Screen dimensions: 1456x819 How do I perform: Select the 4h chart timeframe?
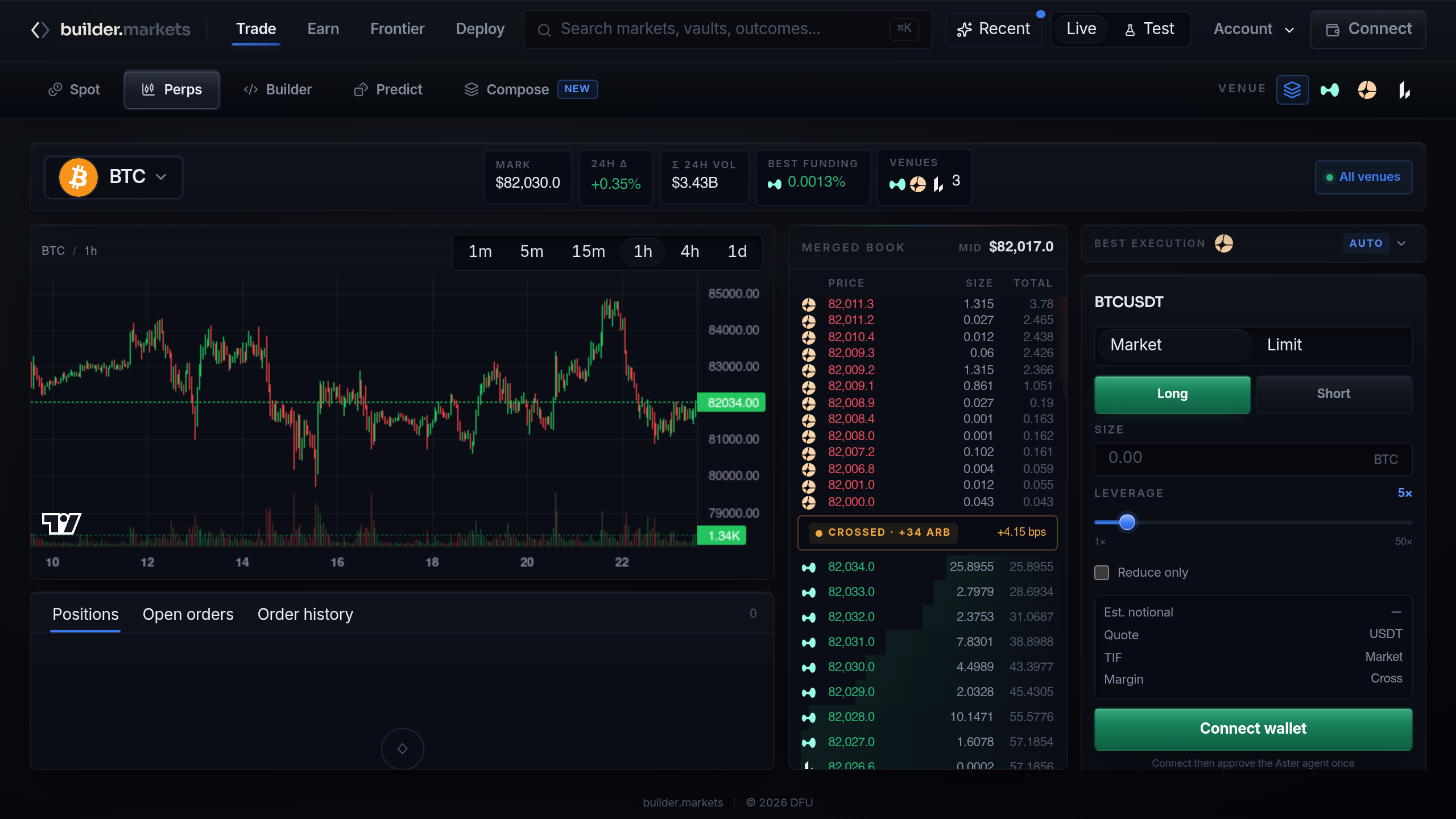[x=690, y=251]
